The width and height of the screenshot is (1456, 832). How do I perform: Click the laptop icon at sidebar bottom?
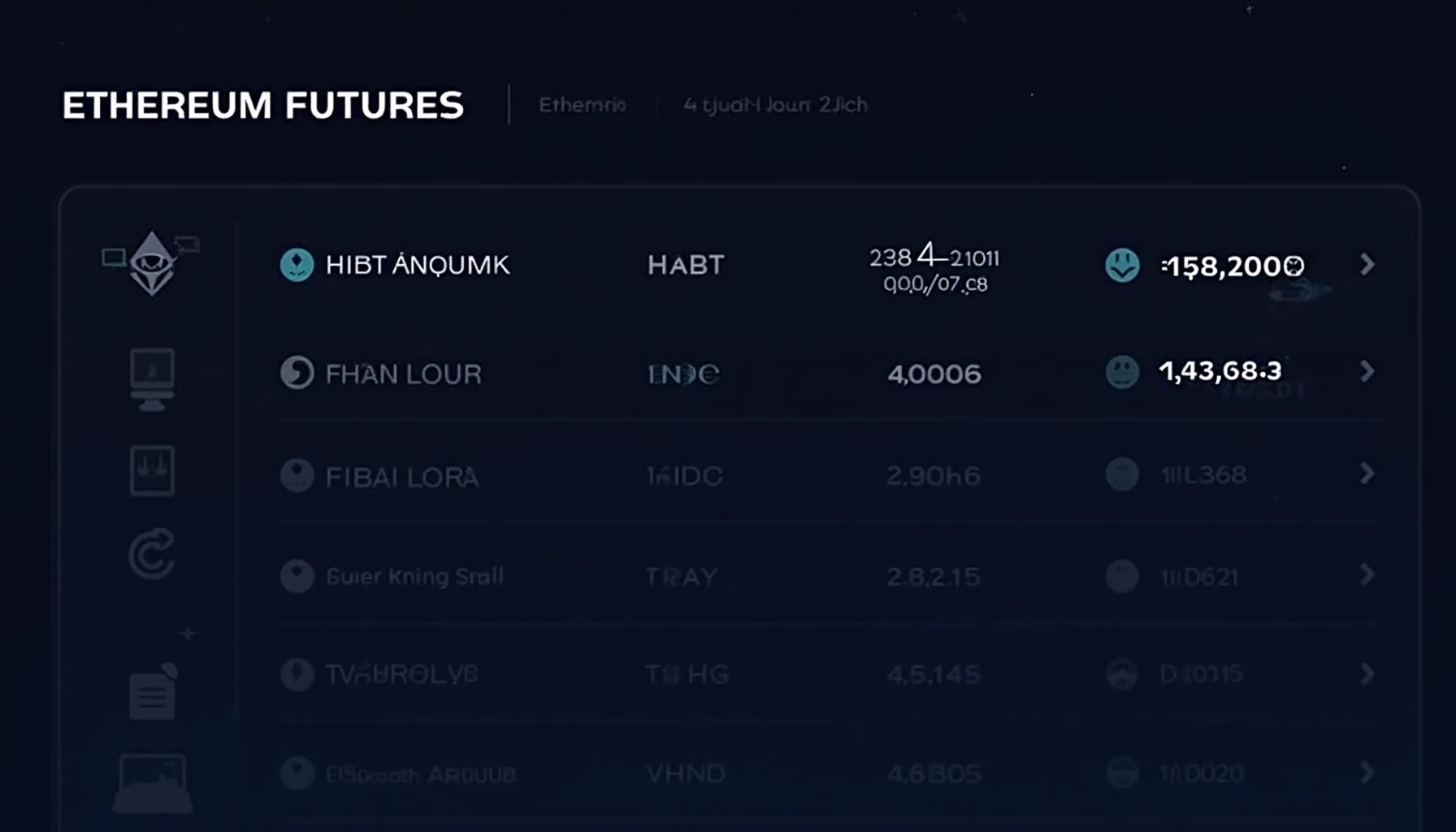click(x=152, y=783)
